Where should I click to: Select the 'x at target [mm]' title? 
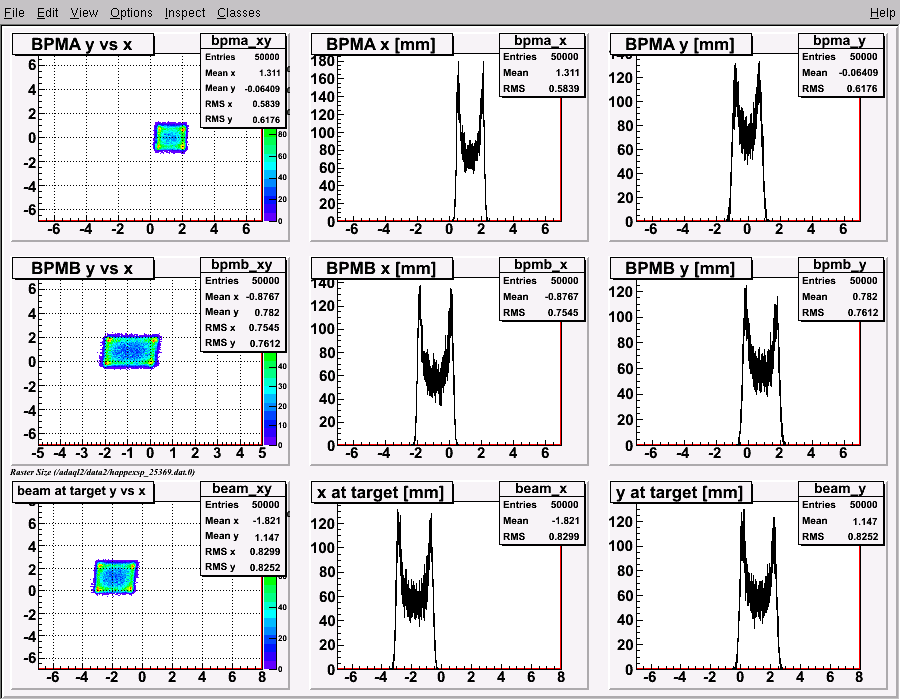click(381, 492)
